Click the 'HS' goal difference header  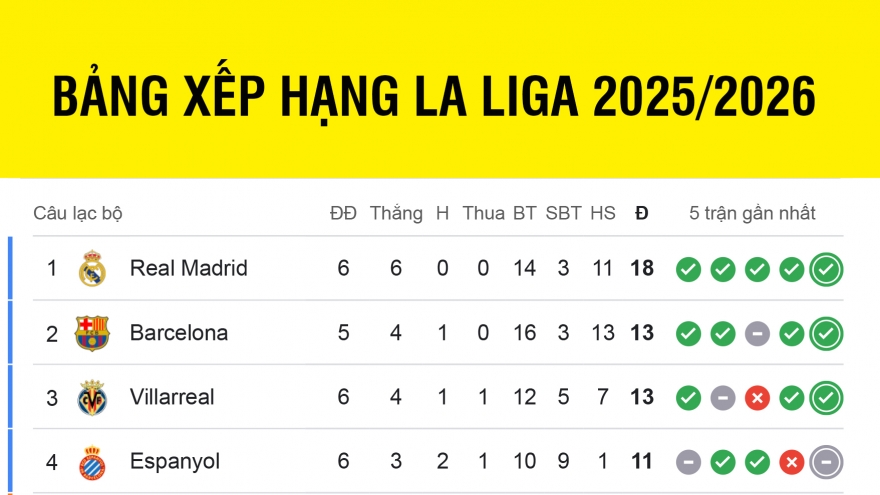pos(602,213)
